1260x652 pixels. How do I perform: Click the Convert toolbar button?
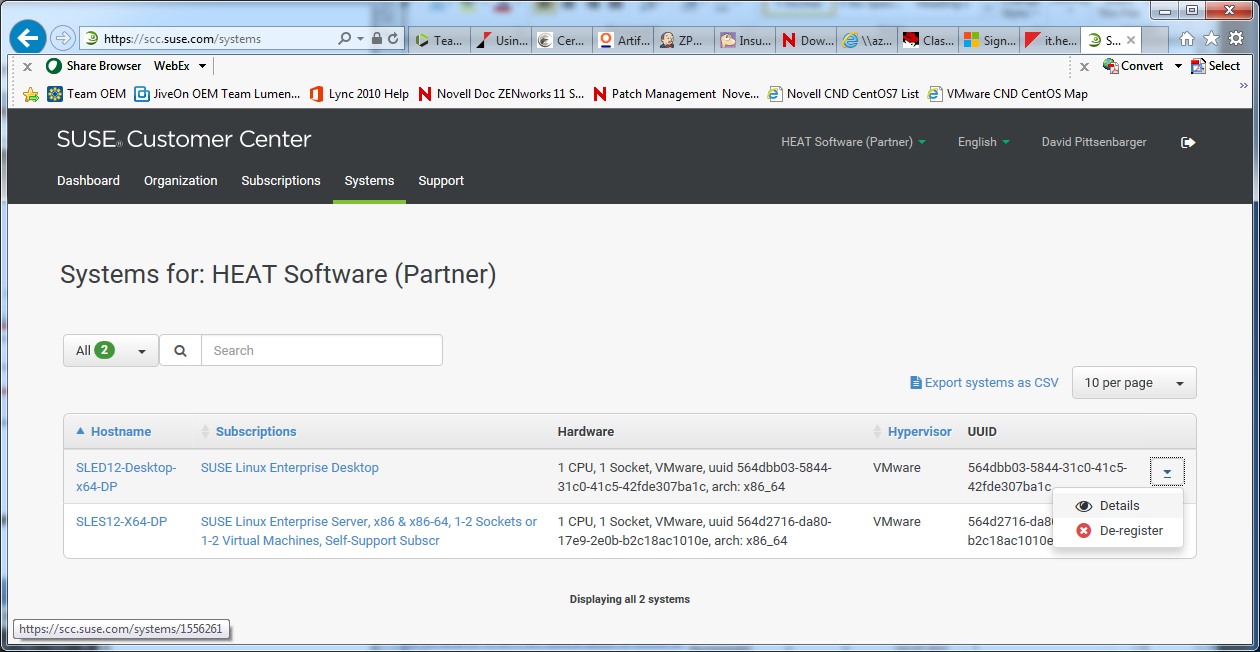pos(1133,66)
